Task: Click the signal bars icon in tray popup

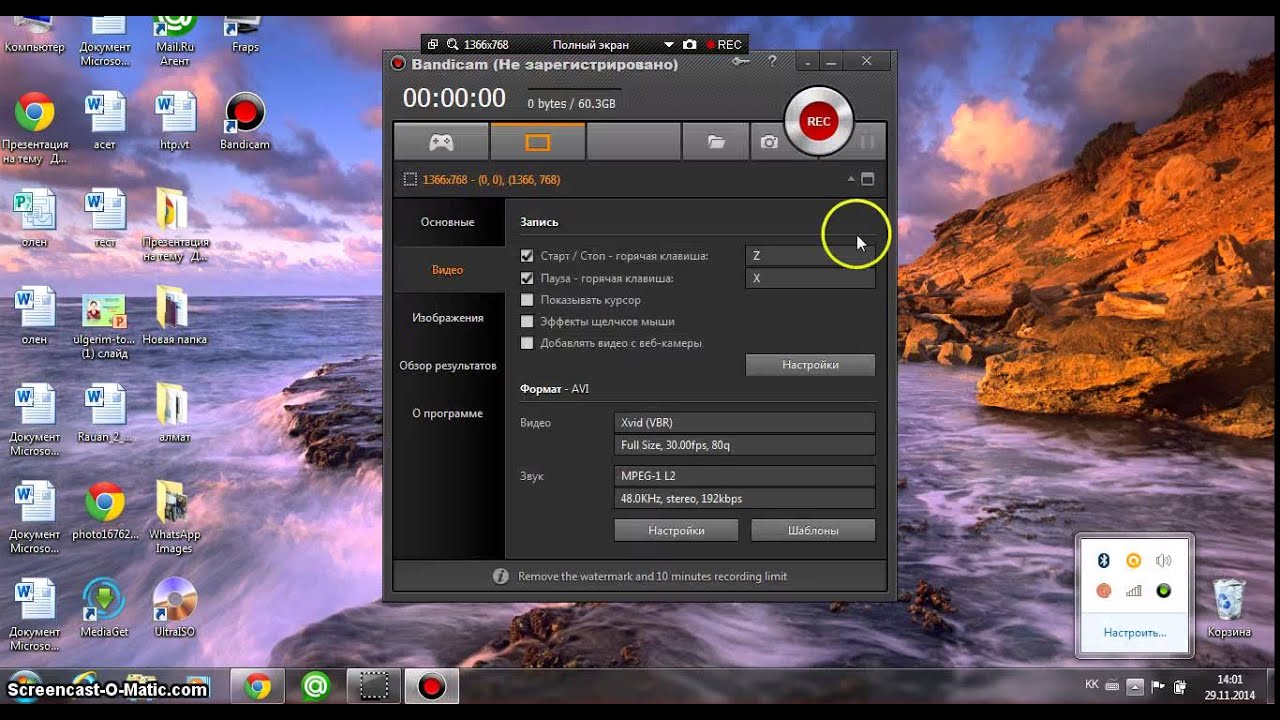Action: [x=1134, y=591]
